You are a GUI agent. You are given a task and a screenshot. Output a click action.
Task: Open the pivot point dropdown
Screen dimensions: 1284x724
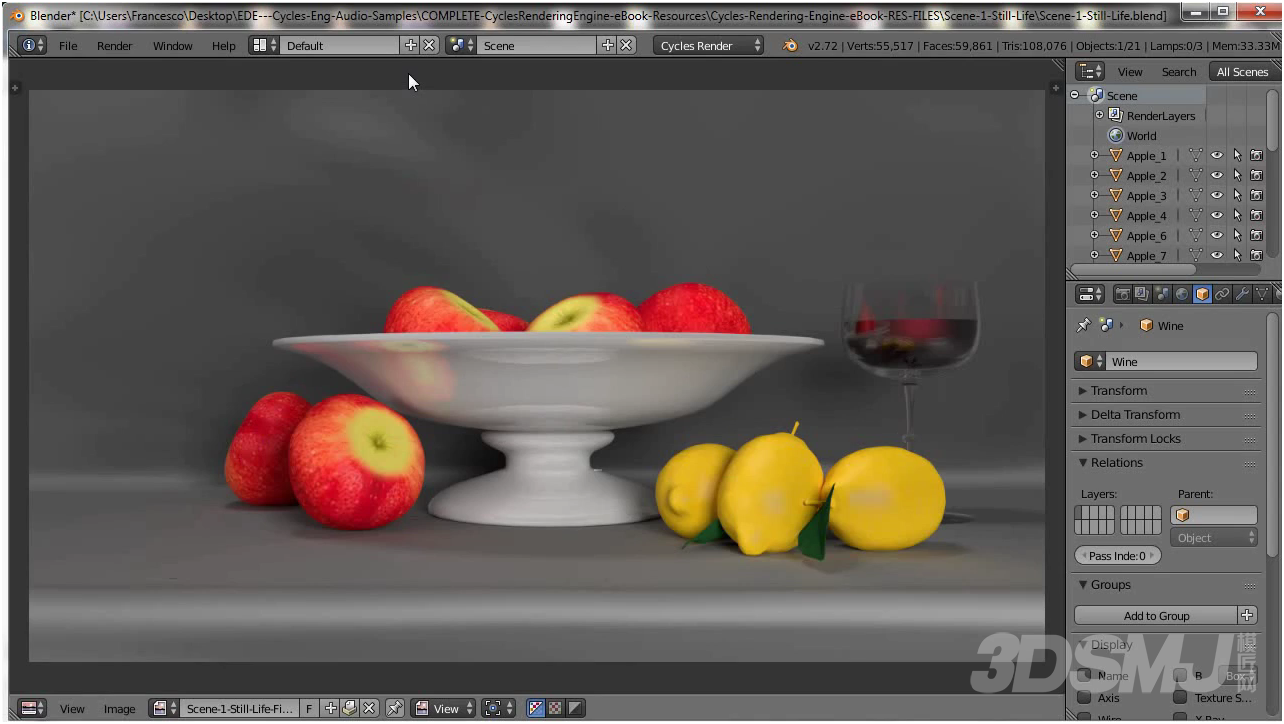click(x=498, y=708)
